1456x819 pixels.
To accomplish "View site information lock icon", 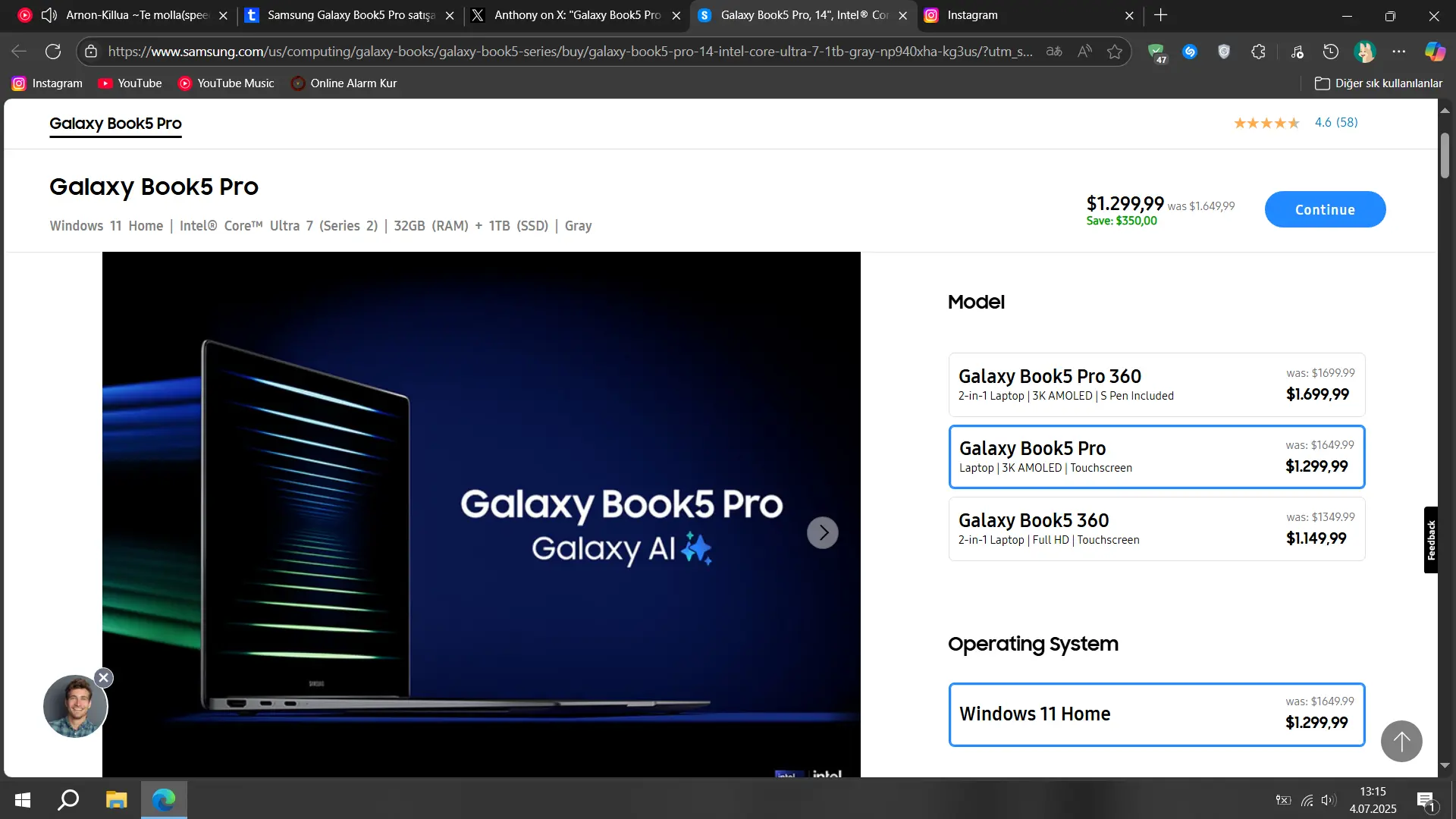I will [91, 52].
